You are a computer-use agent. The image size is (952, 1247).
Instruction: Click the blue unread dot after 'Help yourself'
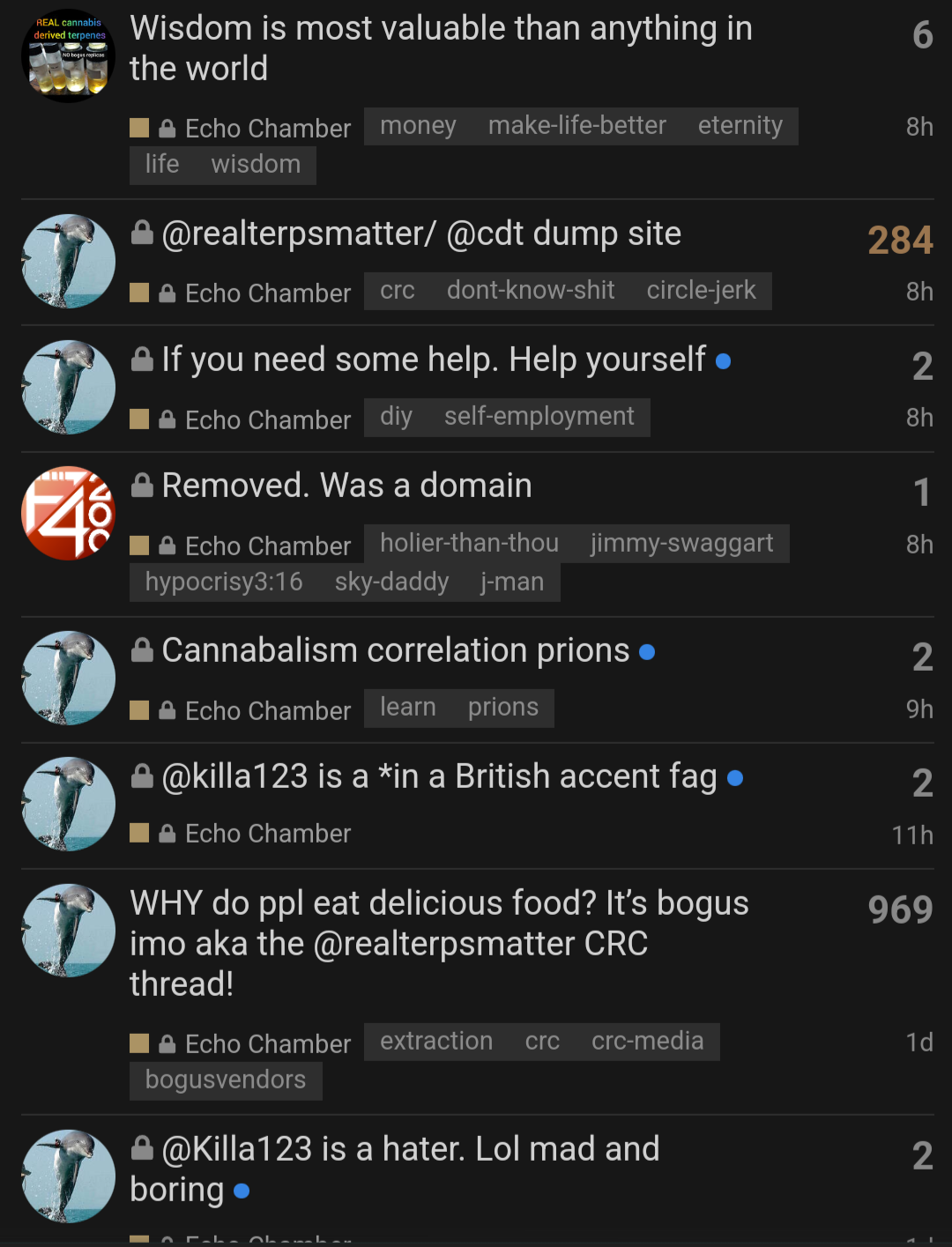724,361
